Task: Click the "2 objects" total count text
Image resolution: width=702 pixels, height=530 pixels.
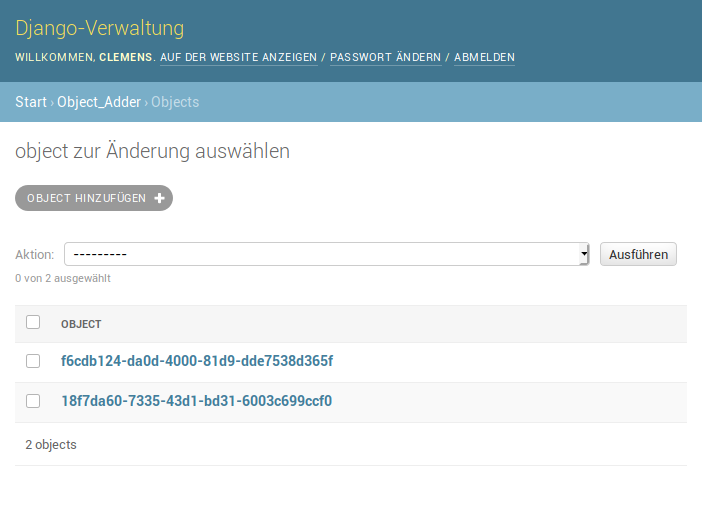Action: pos(51,444)
